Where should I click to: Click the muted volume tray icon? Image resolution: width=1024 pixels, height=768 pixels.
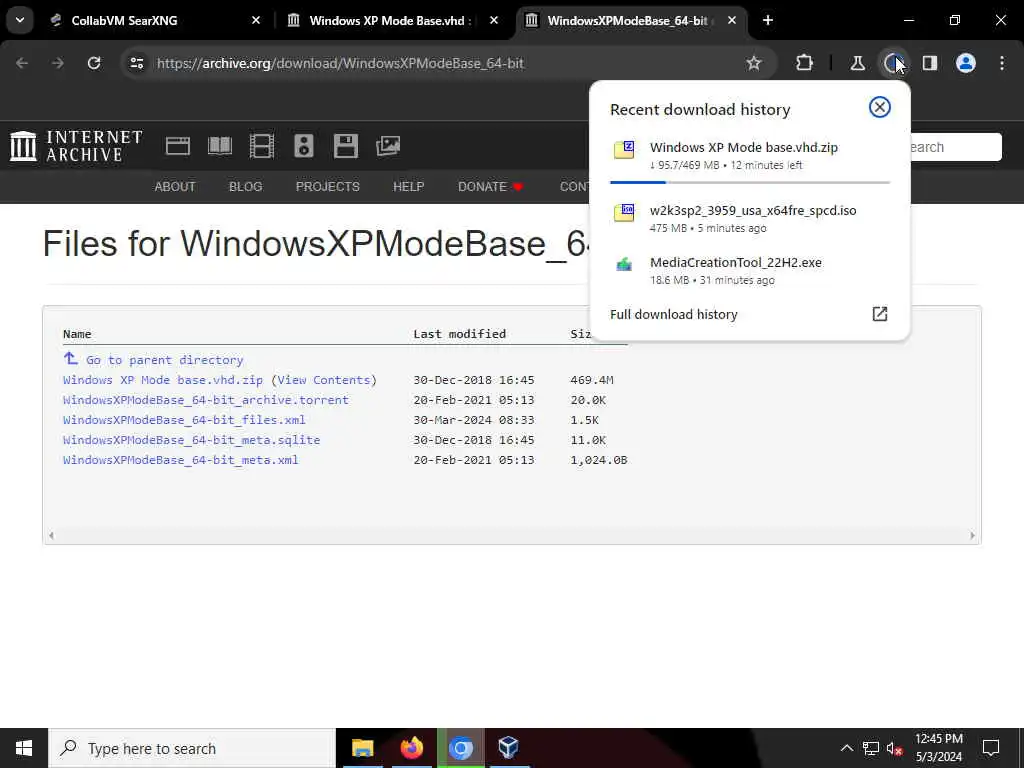click(x=894, y=748)
